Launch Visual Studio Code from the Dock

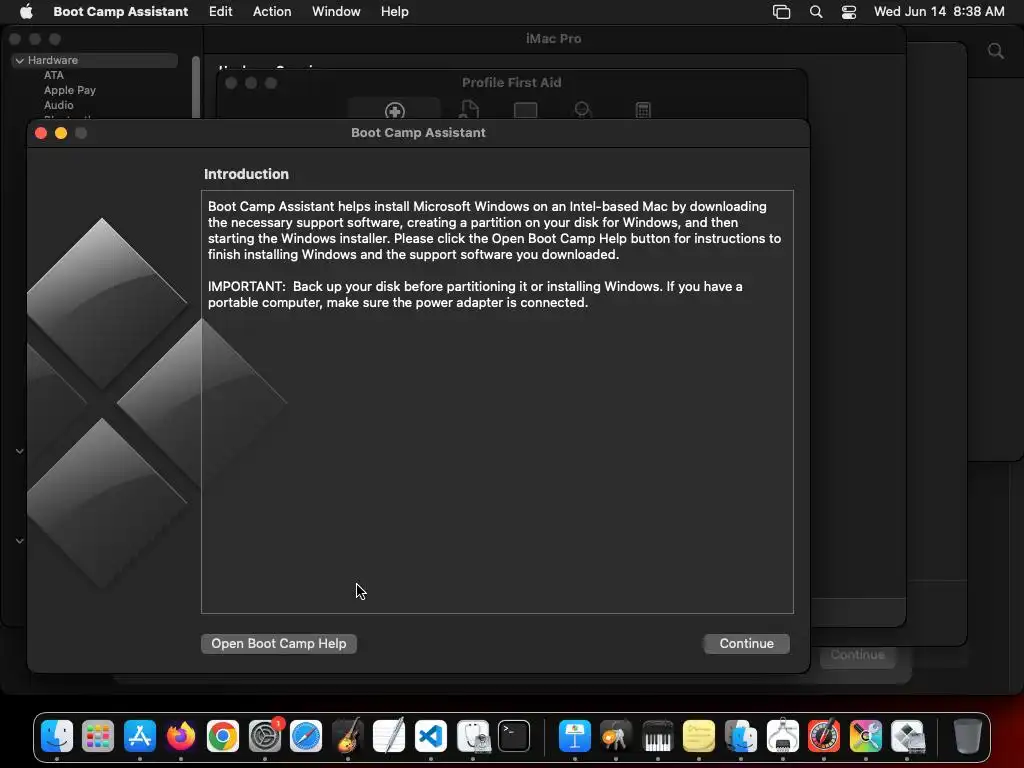[430, 736]
